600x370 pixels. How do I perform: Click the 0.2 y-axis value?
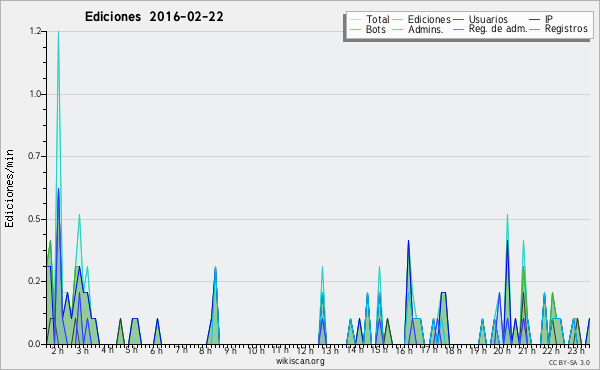coord(35,281)
